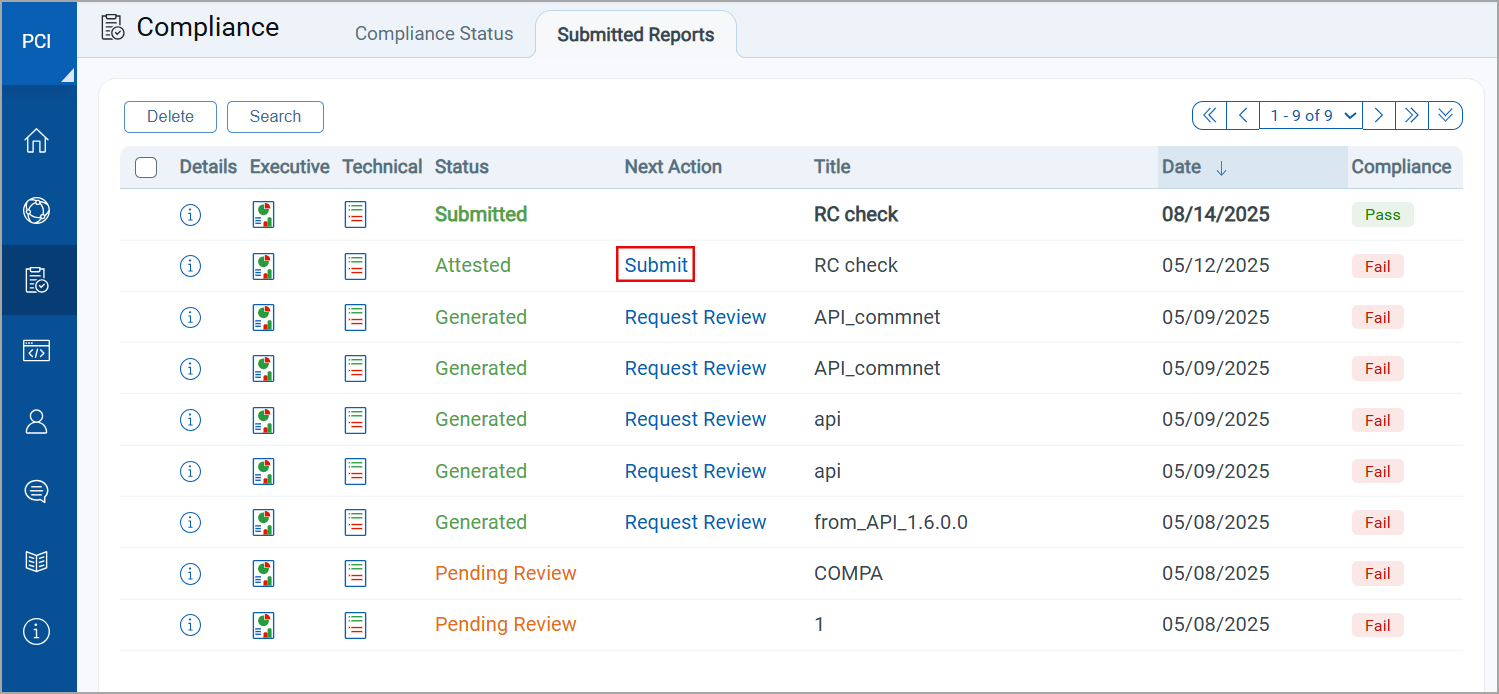This screenshot has width=1499, height=694.
Task: View details info icon for 08/14/2025 report
Action: (x=190, y=214)
